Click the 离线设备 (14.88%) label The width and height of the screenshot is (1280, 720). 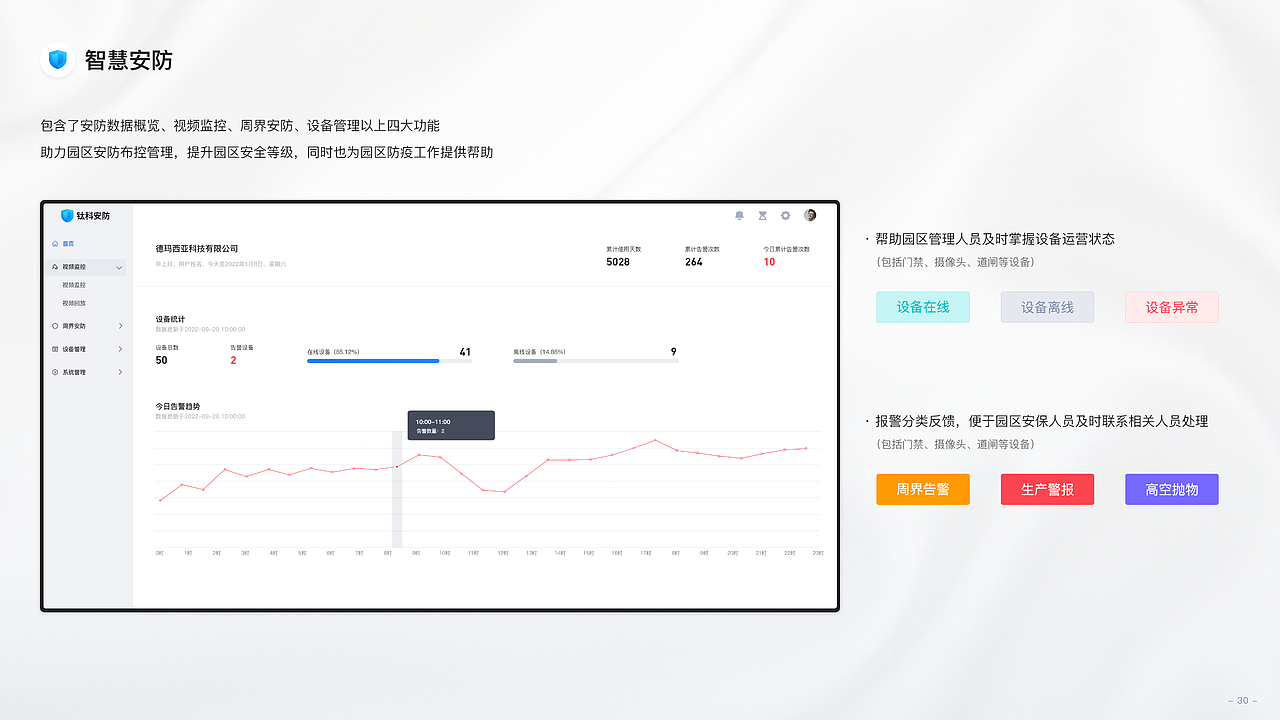pos(539,352)
